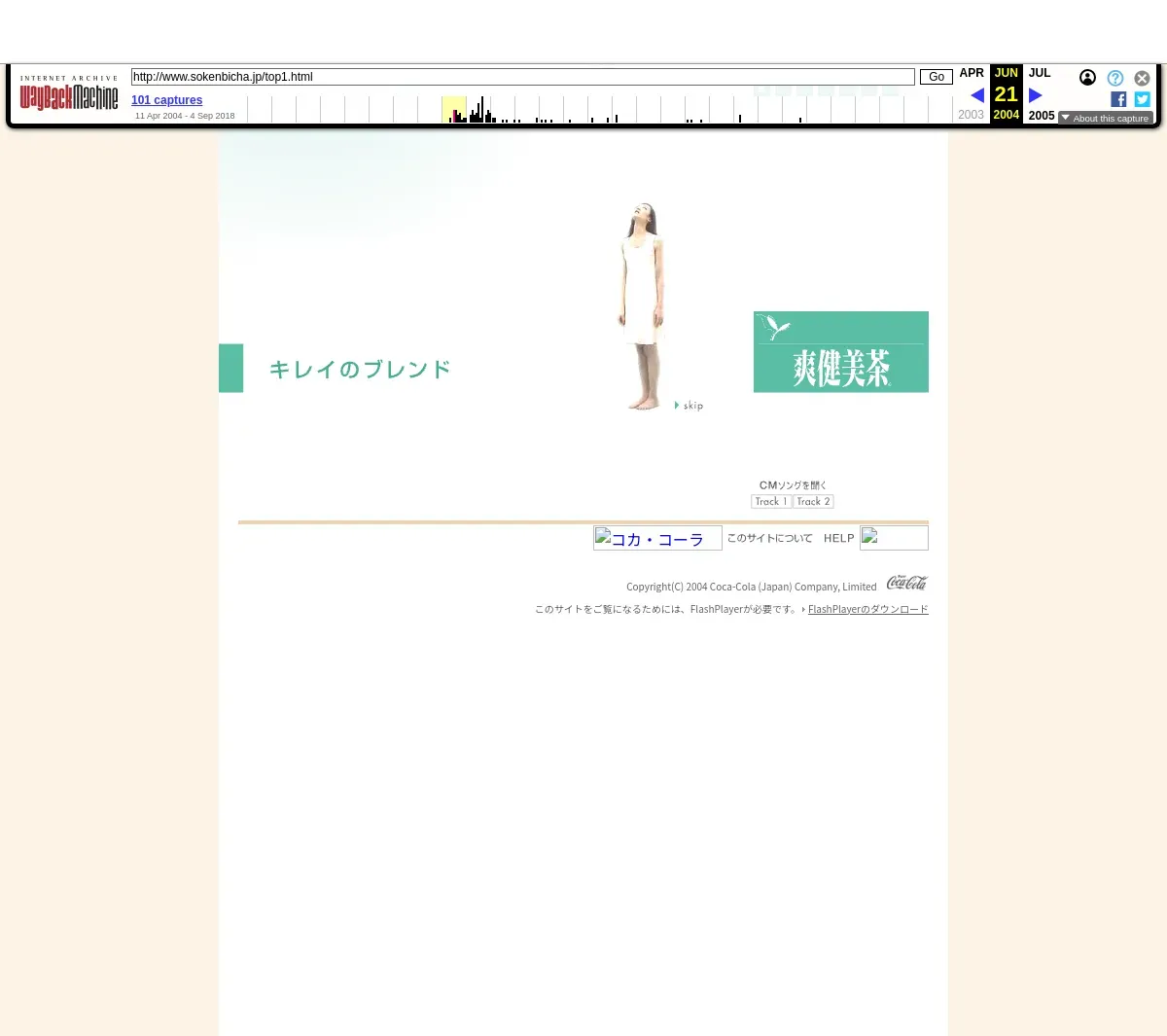Click the user account icon in Wayback toolbar
The height and width of the screenshot is (1036, 1167).
click(1087, 78)
